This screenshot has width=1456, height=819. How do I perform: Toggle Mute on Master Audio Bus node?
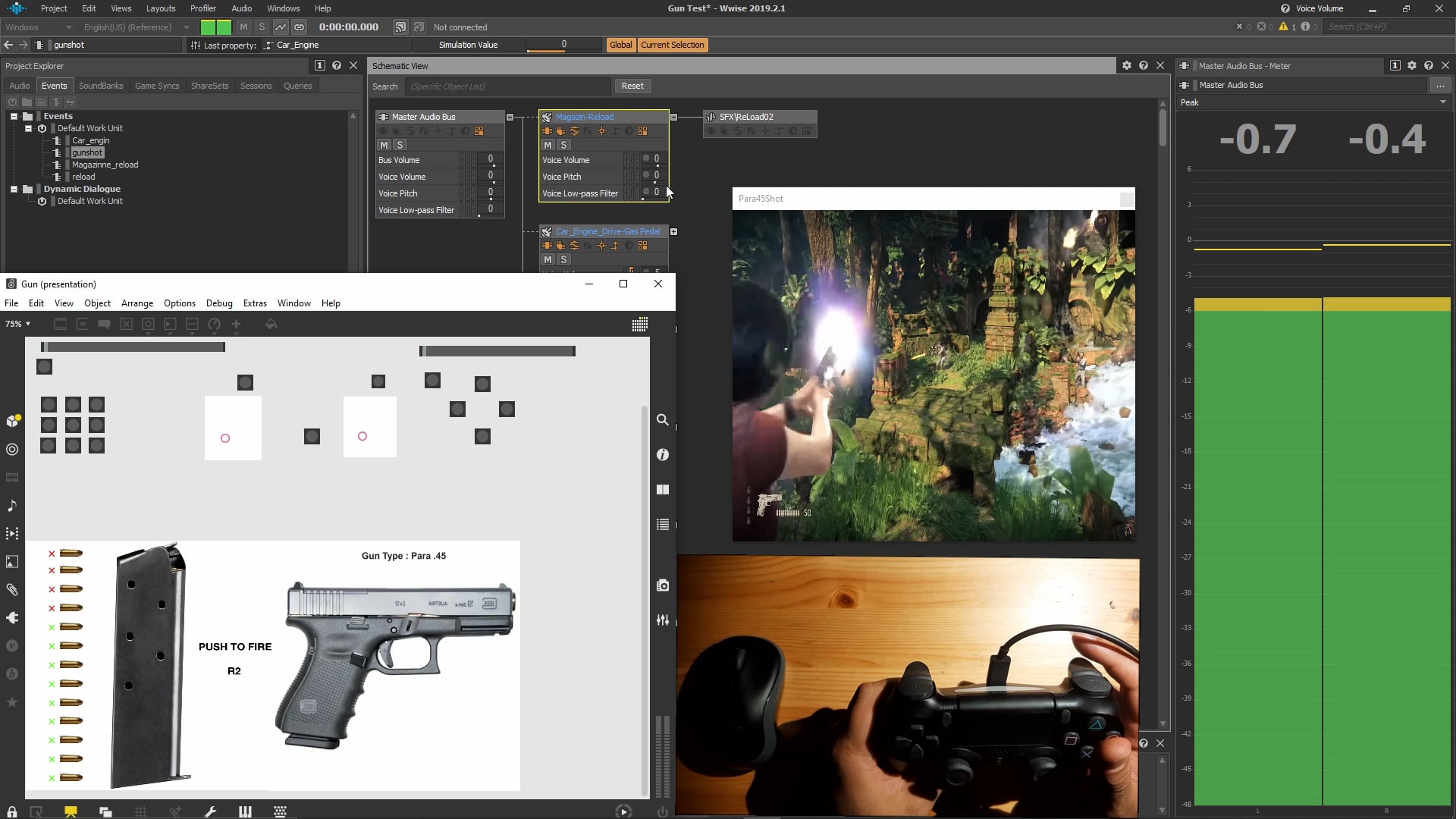pyautogui.click(x=384, y=145)
